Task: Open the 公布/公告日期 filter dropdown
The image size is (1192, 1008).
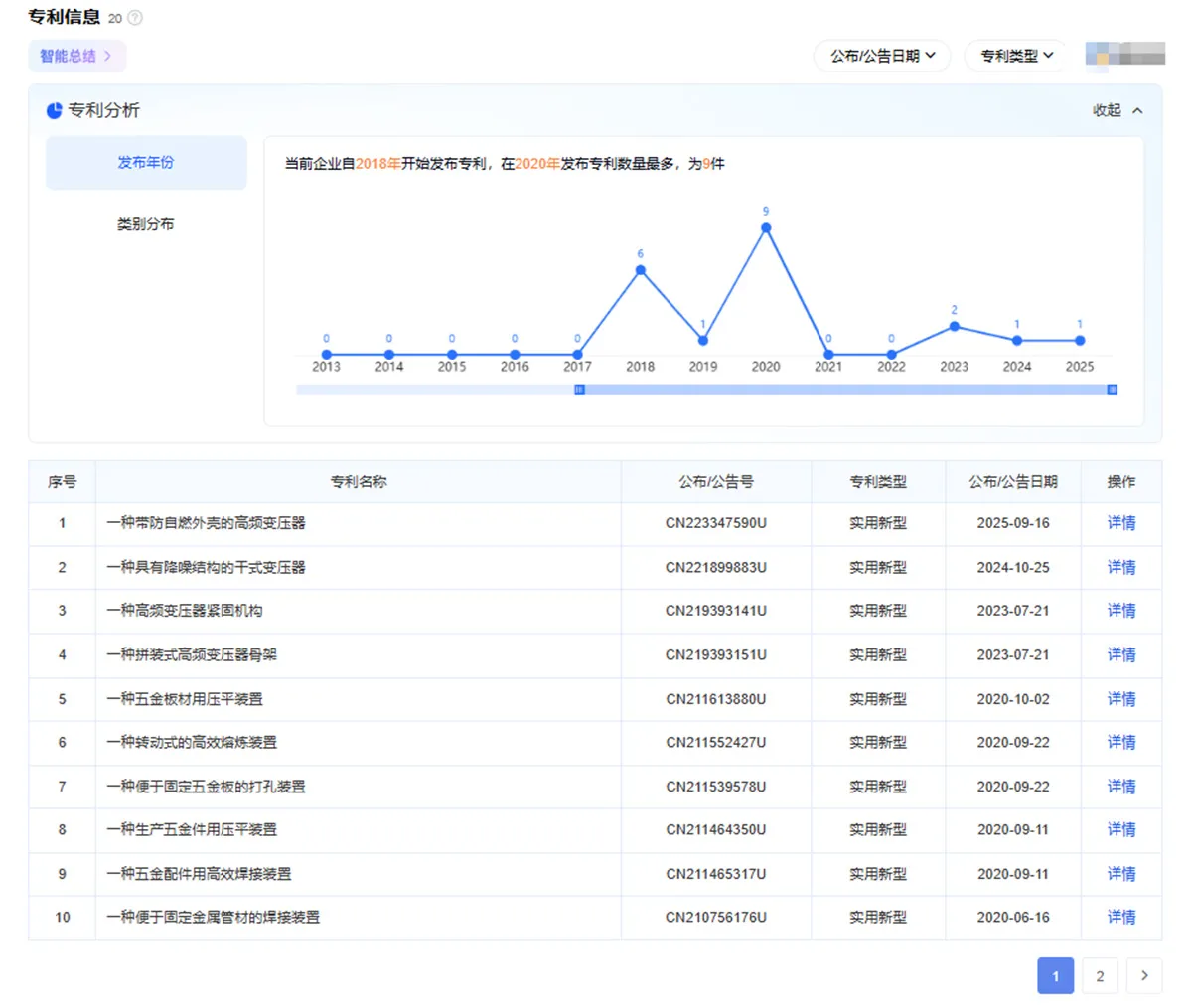Action: point(882,56)
